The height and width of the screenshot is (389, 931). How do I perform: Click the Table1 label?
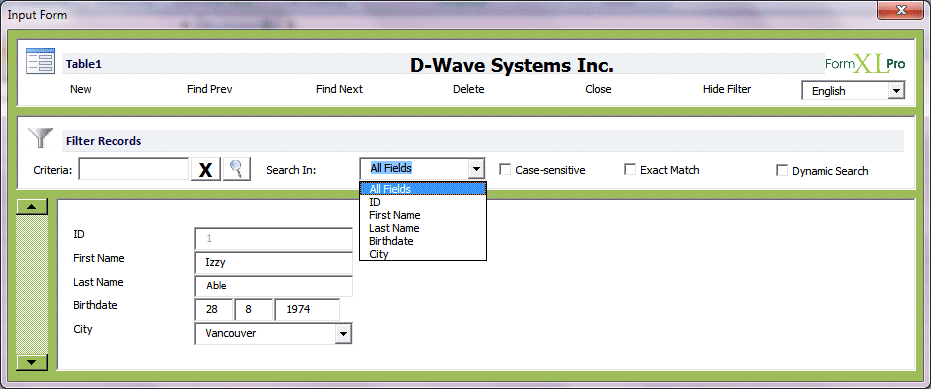coord(84,64)
